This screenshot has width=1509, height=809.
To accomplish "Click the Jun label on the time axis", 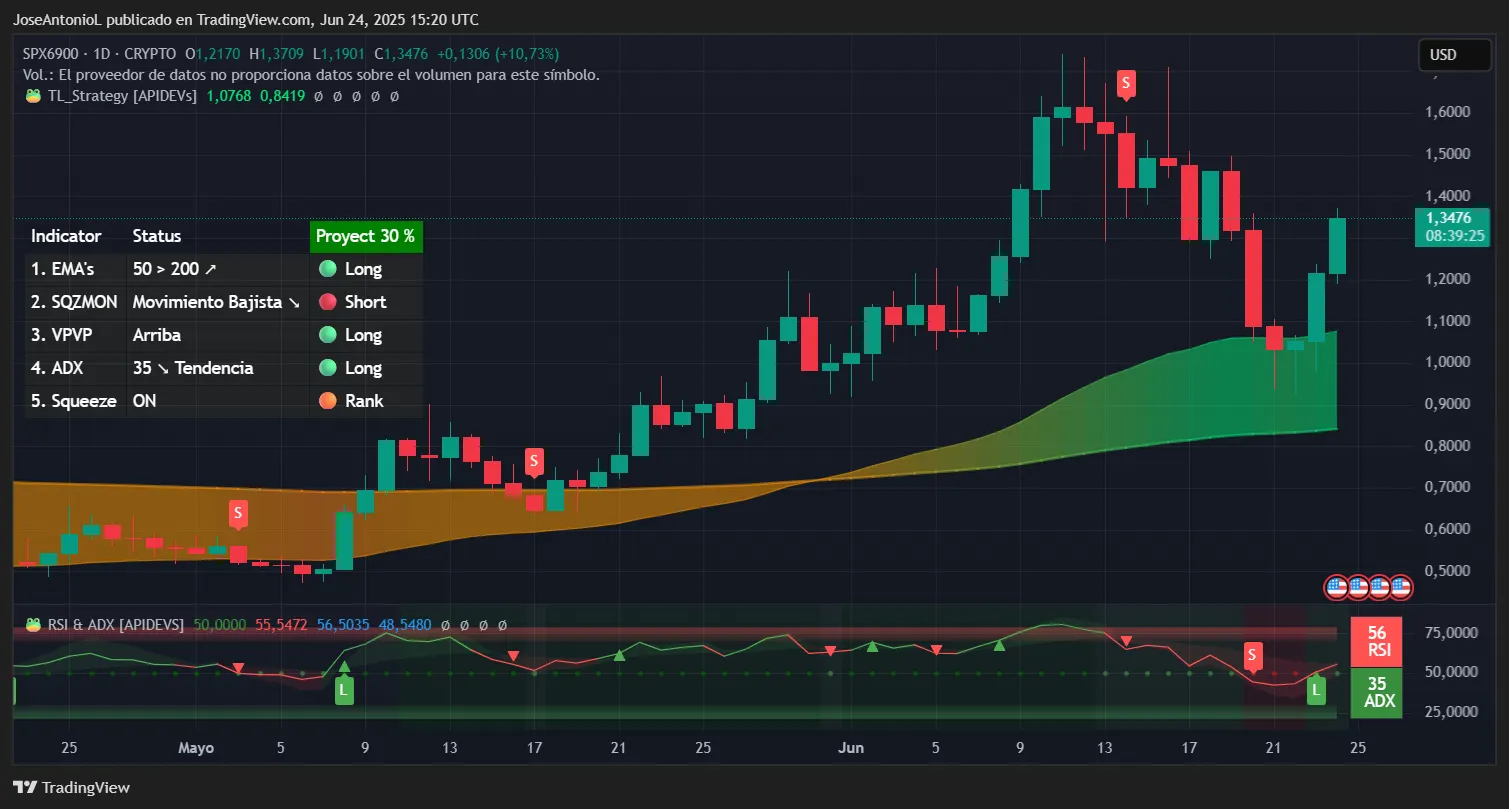I will click(852, 748).
